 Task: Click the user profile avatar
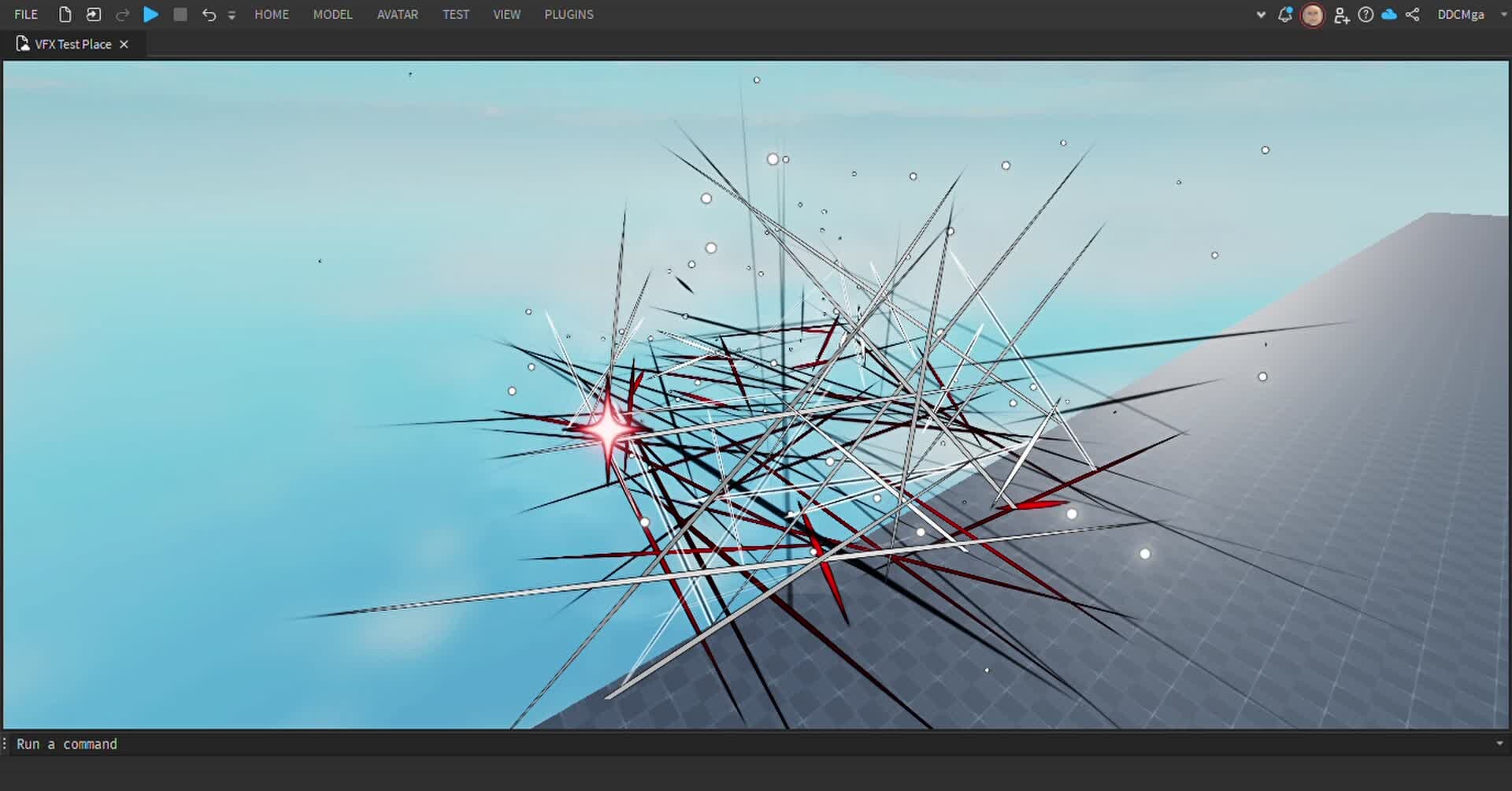pos(1313,14)
